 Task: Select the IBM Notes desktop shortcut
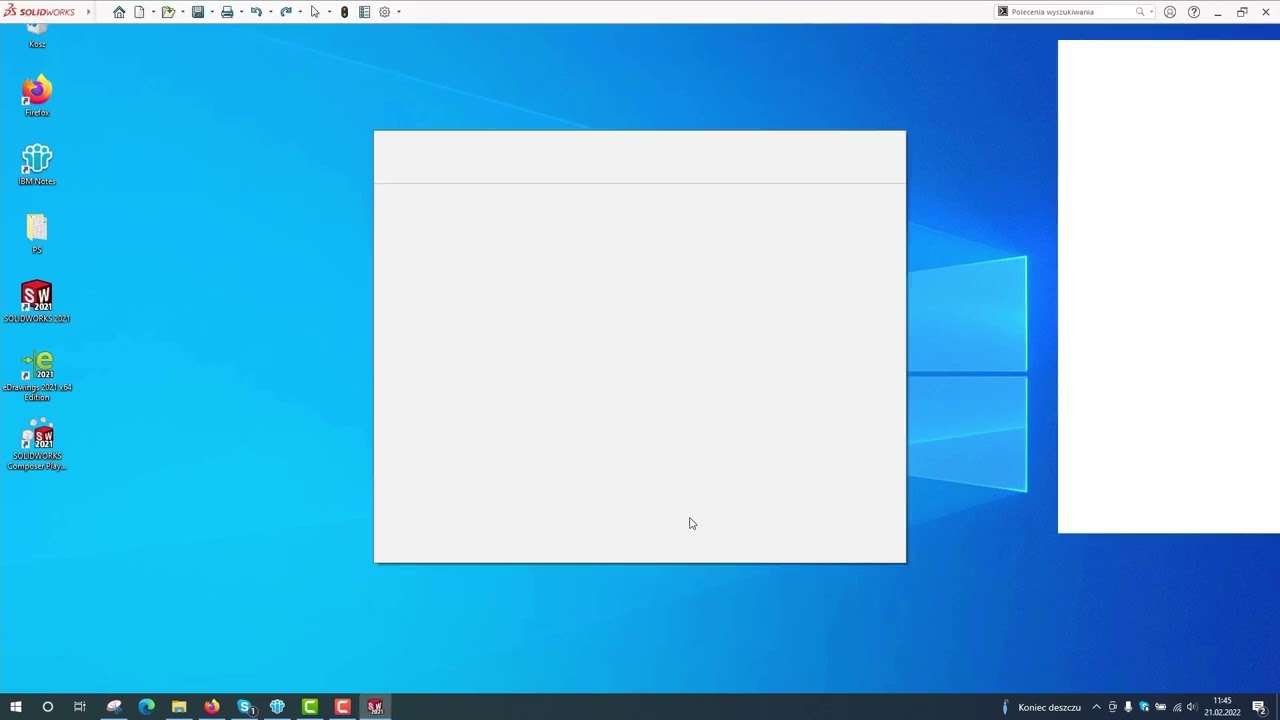pos(37,165)
